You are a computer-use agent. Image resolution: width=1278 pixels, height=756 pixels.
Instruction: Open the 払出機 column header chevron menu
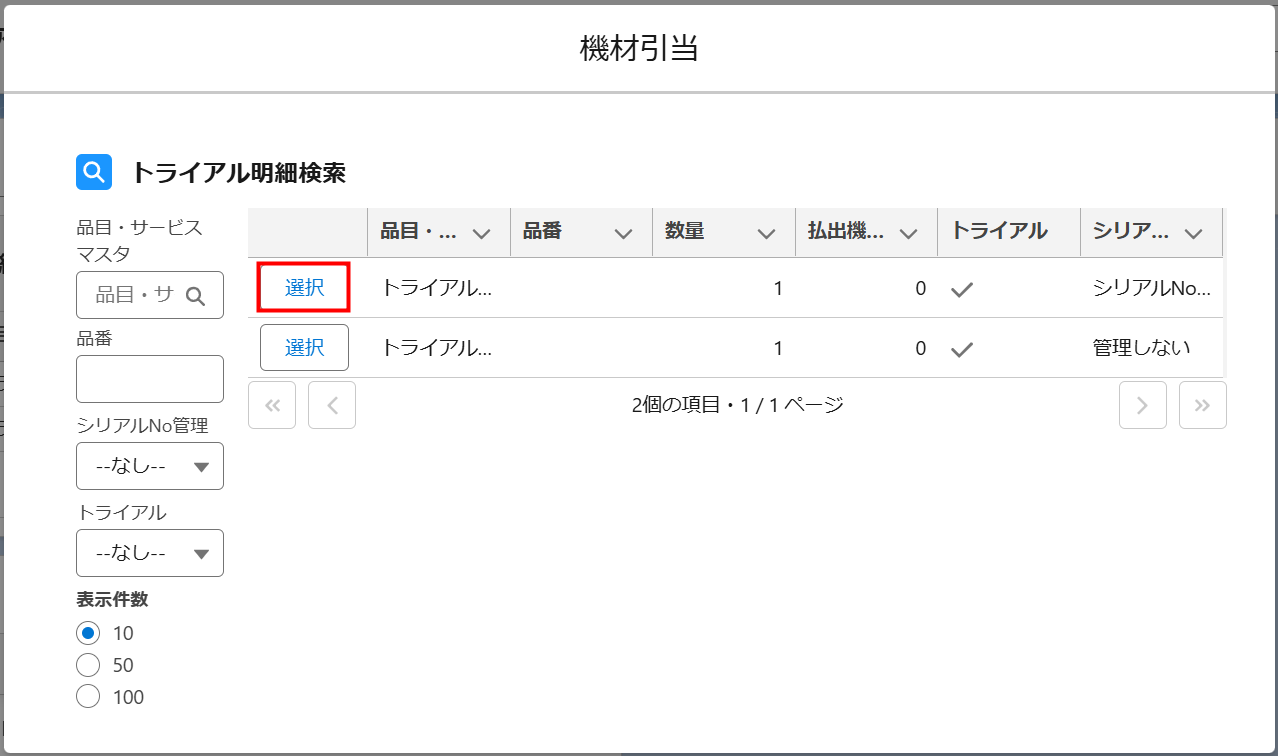(908, 233)
